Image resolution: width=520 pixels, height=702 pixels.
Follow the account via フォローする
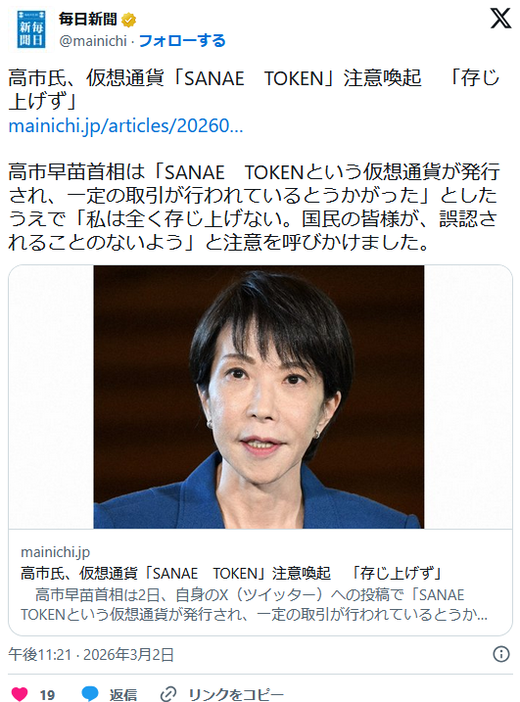(x=182, y=41)
